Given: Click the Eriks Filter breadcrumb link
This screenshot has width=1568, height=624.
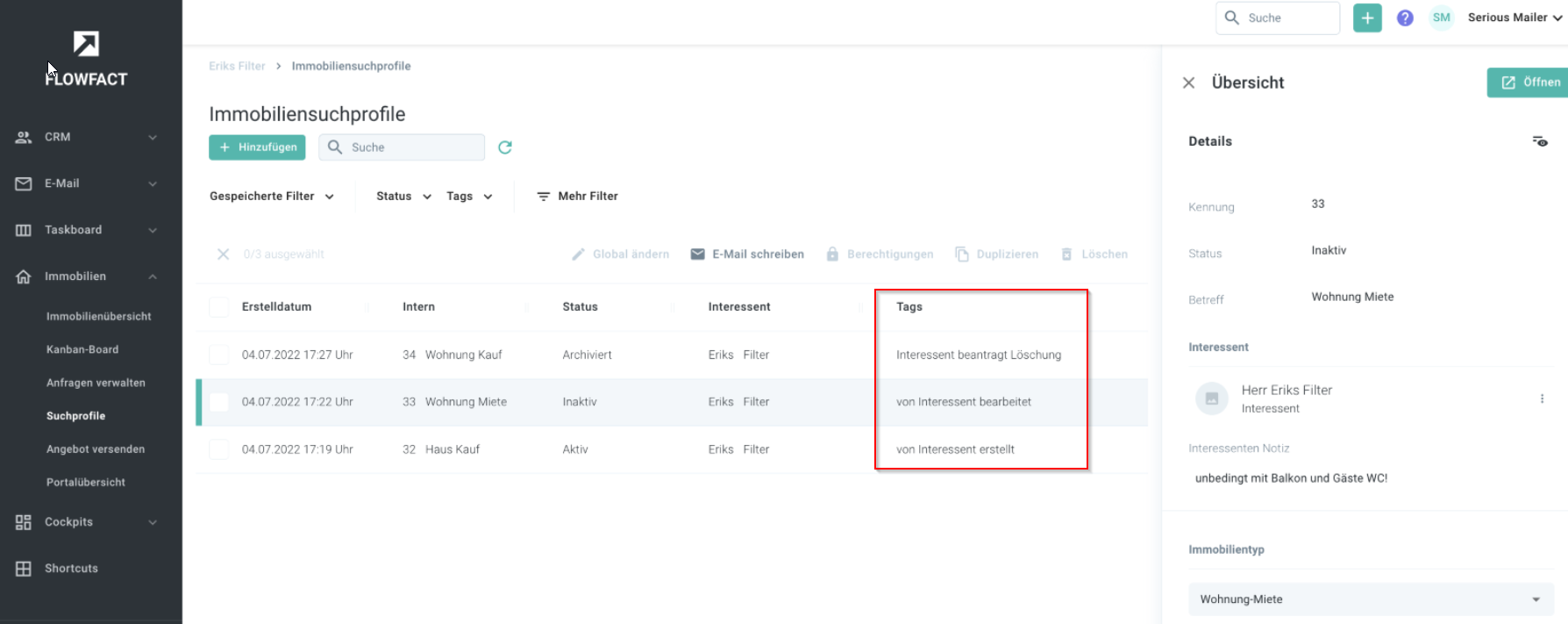Looking at the screenshot, I should [237, 66].
